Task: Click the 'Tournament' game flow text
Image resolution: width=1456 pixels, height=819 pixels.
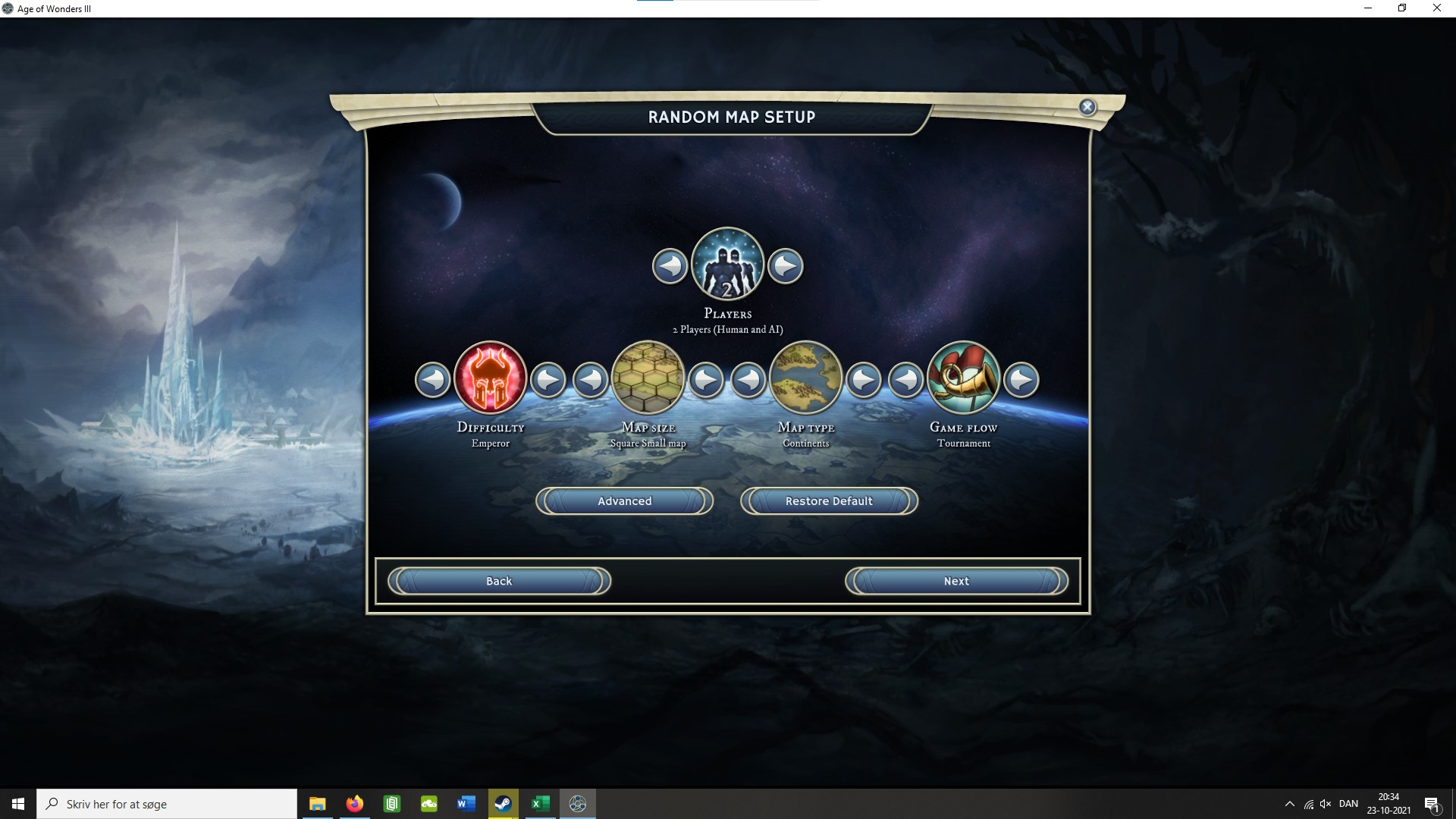Action: [x=964, y=444]
